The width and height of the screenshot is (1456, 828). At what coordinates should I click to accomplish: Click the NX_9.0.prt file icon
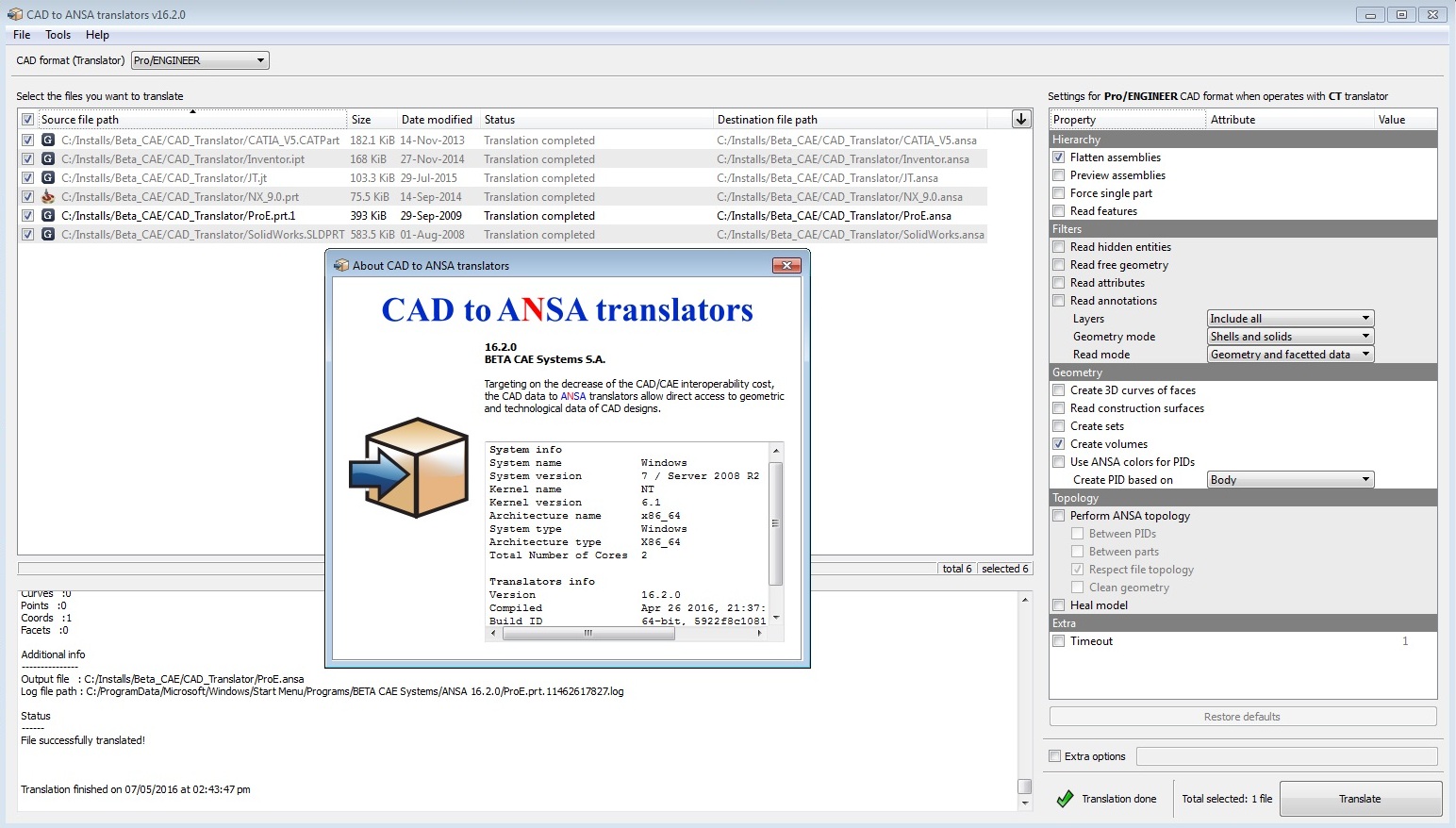48,197
